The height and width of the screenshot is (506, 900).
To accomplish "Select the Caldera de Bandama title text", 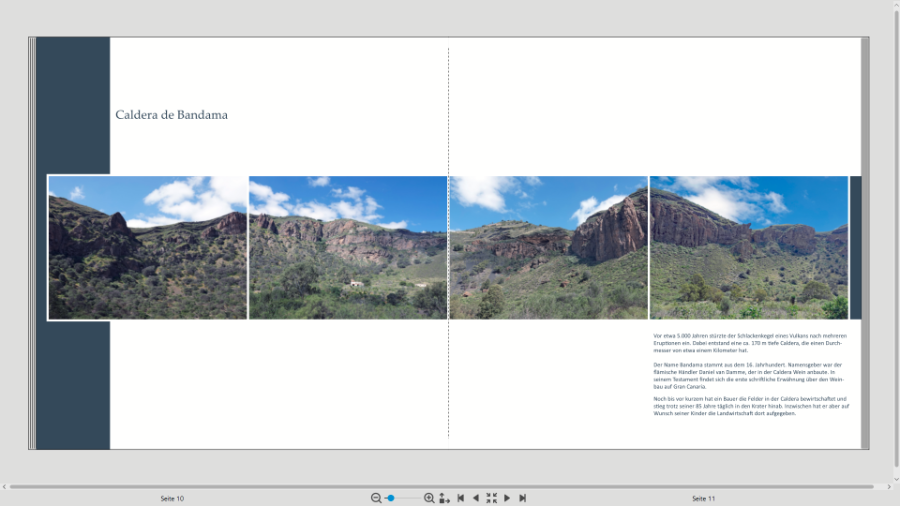I will pyautogui.click(x=172, y=115).
